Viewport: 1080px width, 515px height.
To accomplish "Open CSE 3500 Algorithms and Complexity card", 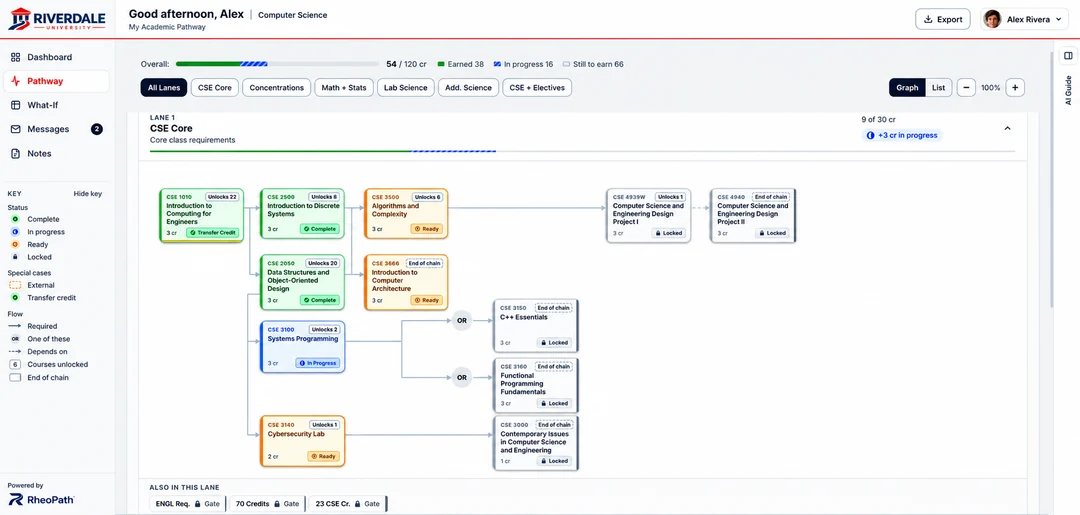I will click(x=406, y=213).
